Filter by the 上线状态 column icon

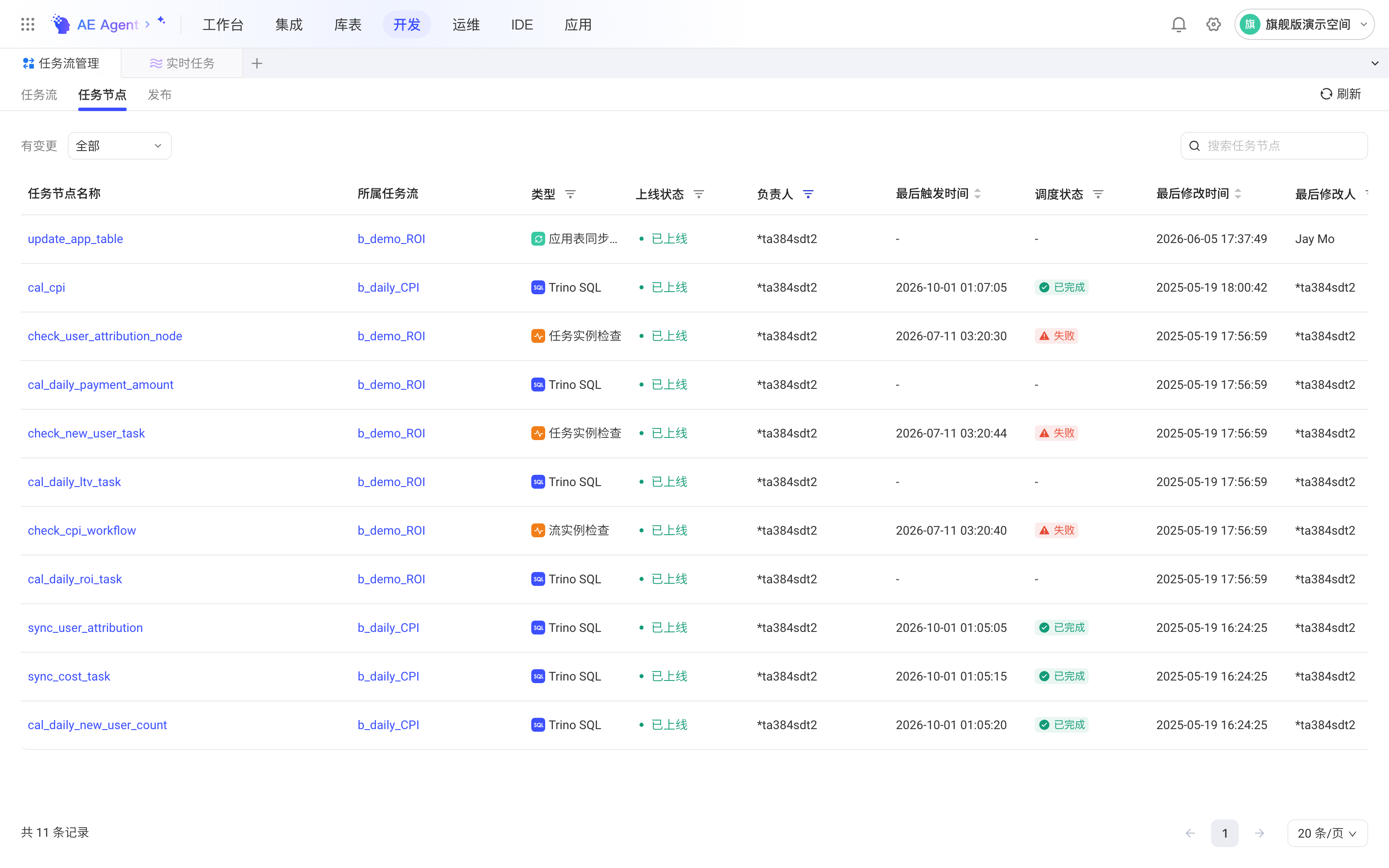coord(698,194)
